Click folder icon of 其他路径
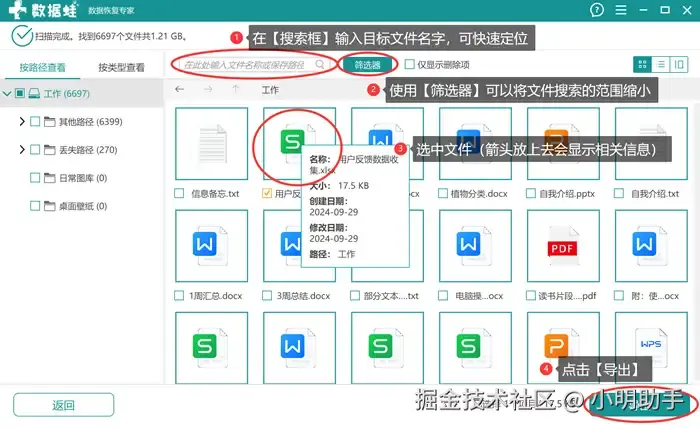Viewport: 700px width, 428px height. tap(50, 121)
